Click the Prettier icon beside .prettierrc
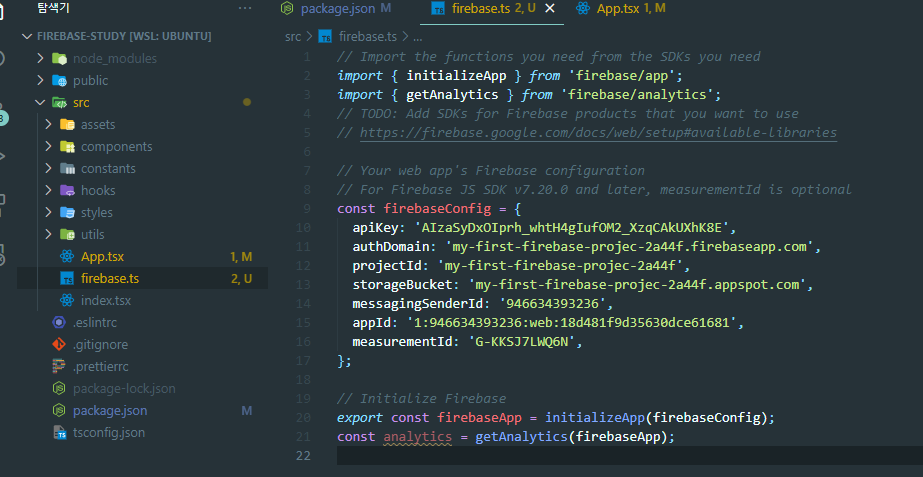 coord(59,366)
